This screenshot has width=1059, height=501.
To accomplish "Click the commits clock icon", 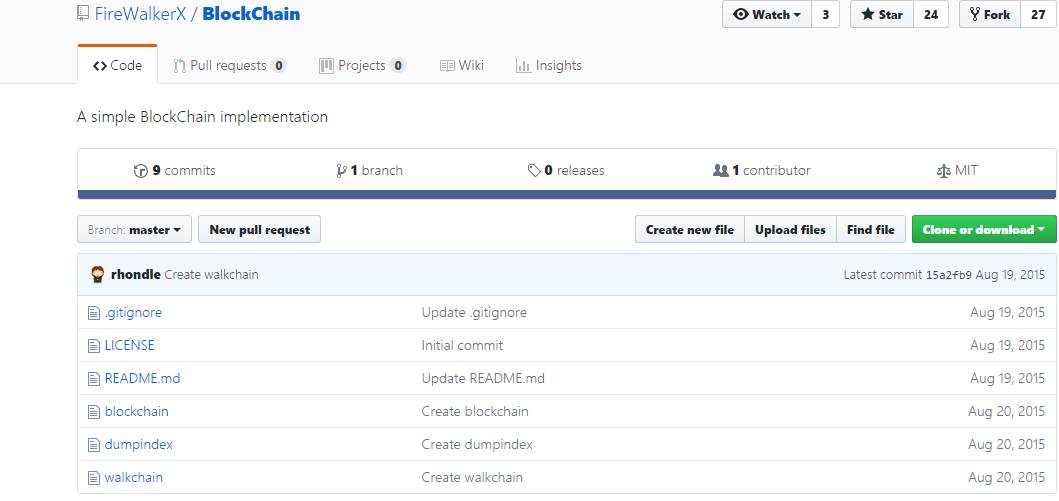I will (140, 171).
